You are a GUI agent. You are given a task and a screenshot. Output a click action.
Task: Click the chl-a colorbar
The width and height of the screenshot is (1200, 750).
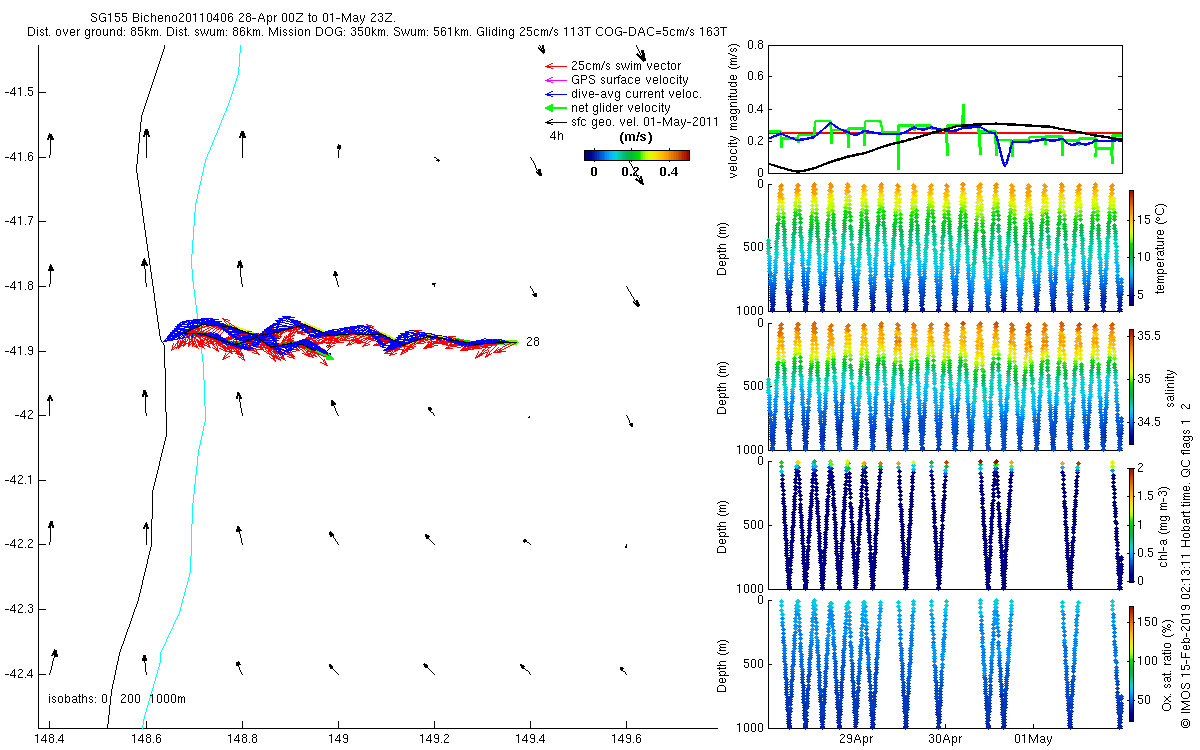1131,523
